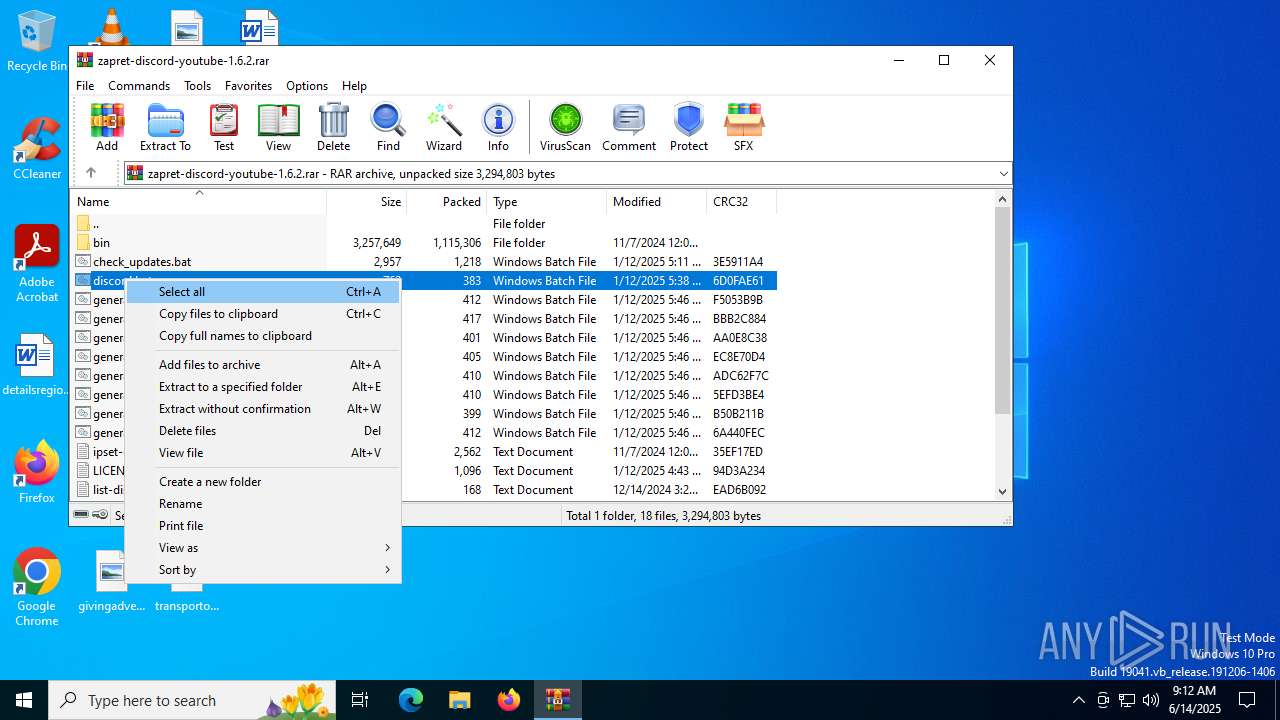Open Firefox desktop icon
This screenshot has height=720, width=1280.
(x=37, y=472)
